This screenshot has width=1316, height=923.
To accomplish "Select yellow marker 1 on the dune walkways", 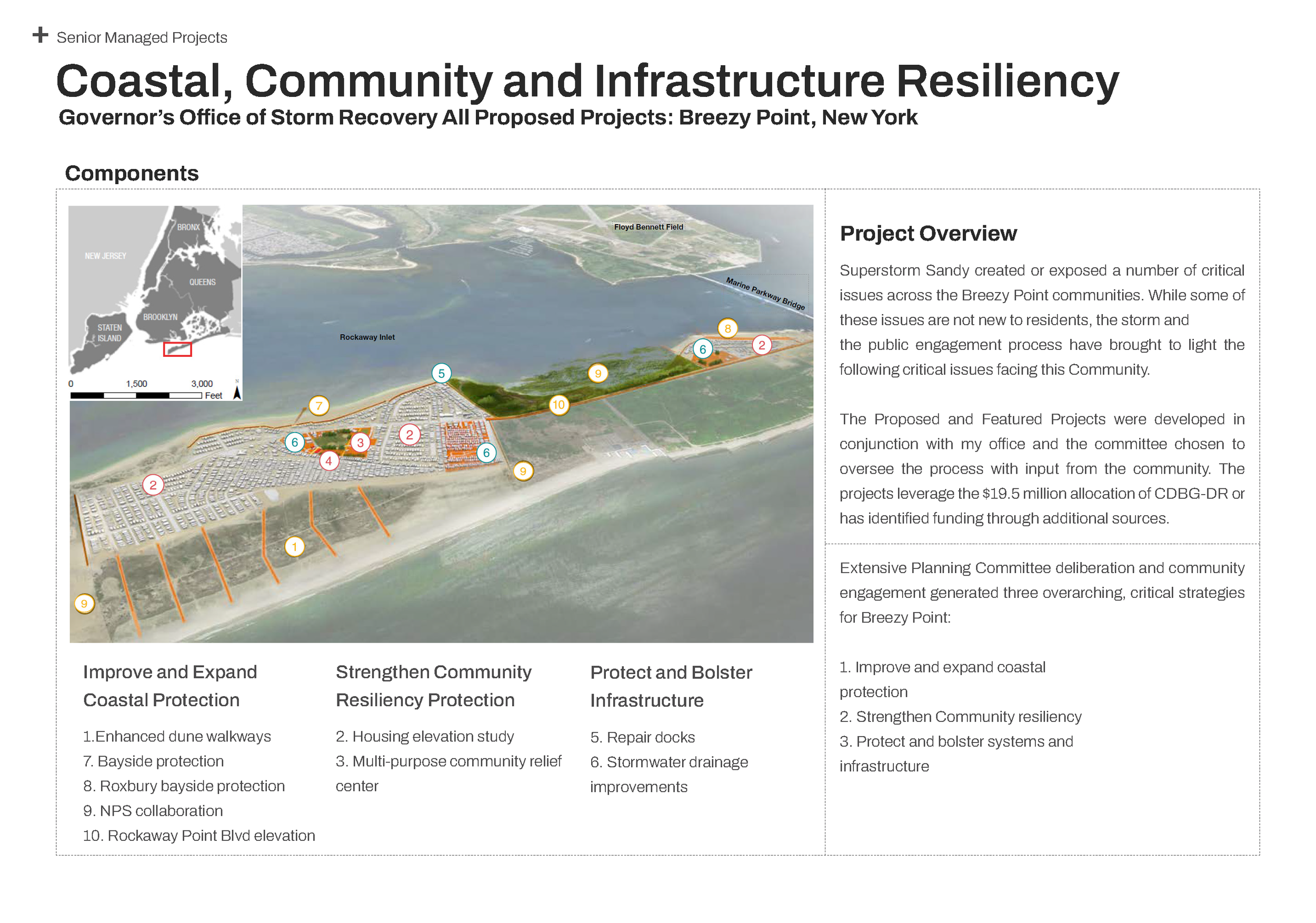I will click(x=295, y=547).
